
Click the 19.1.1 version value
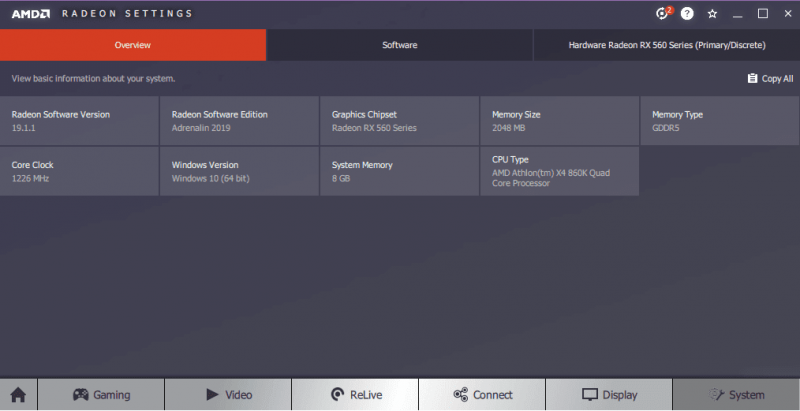(23, 128)
